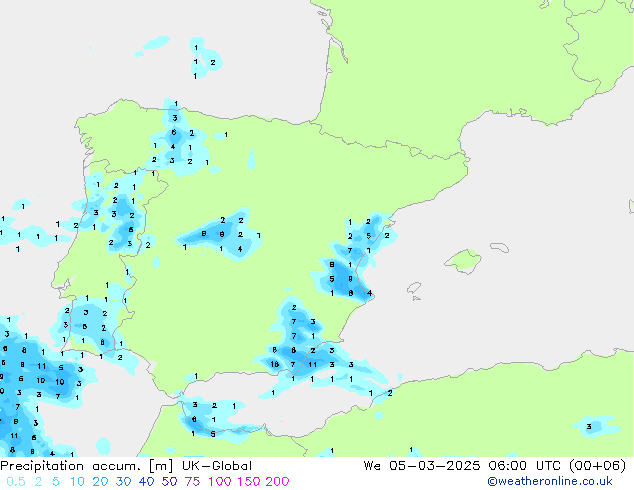Select the 0.5 legend value
This screenshot has height=490, width=634.
click(x=16, y=482)
